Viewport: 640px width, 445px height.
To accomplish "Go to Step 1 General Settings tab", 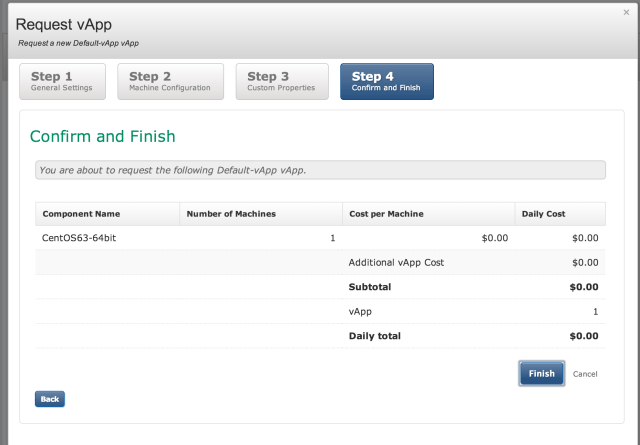I will point(62,81).
